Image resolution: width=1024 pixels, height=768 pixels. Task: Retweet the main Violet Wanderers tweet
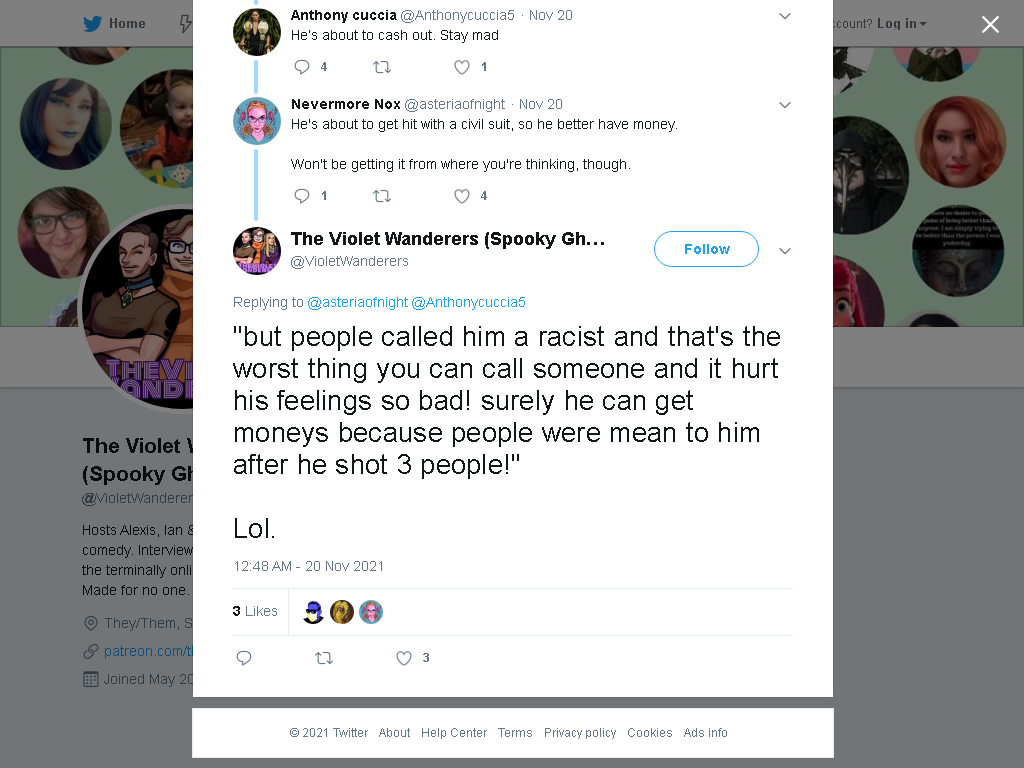pos(324,658)
